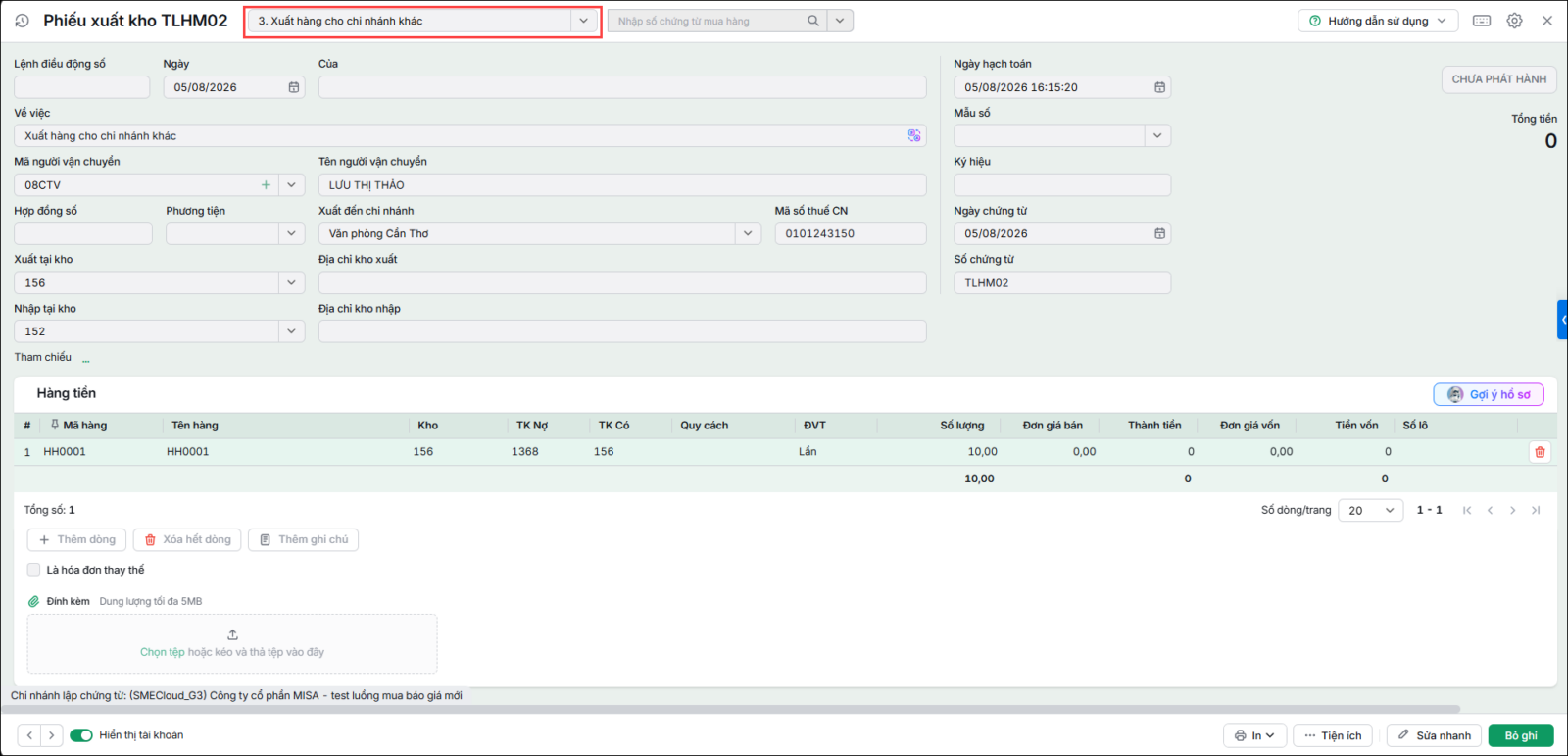
Task: Open the settings gear icon
Action: point(1515,21)
